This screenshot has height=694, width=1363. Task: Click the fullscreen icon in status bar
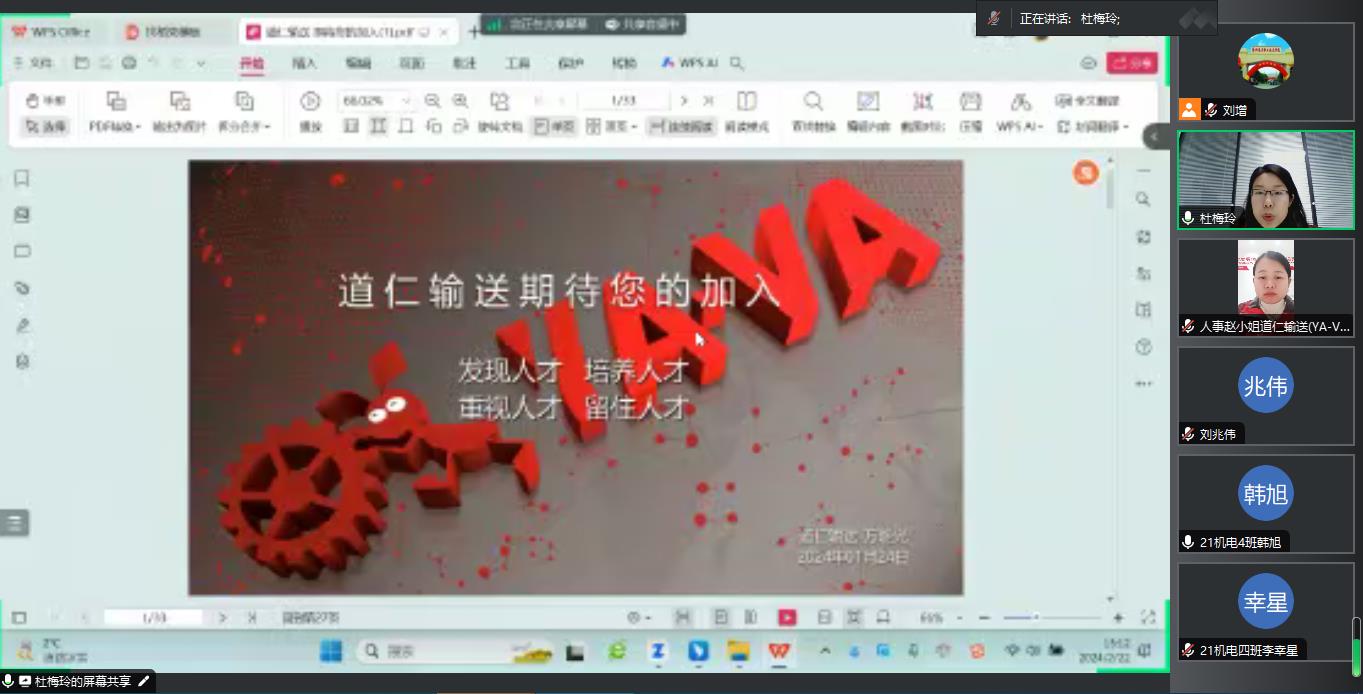click(1148, 618)
